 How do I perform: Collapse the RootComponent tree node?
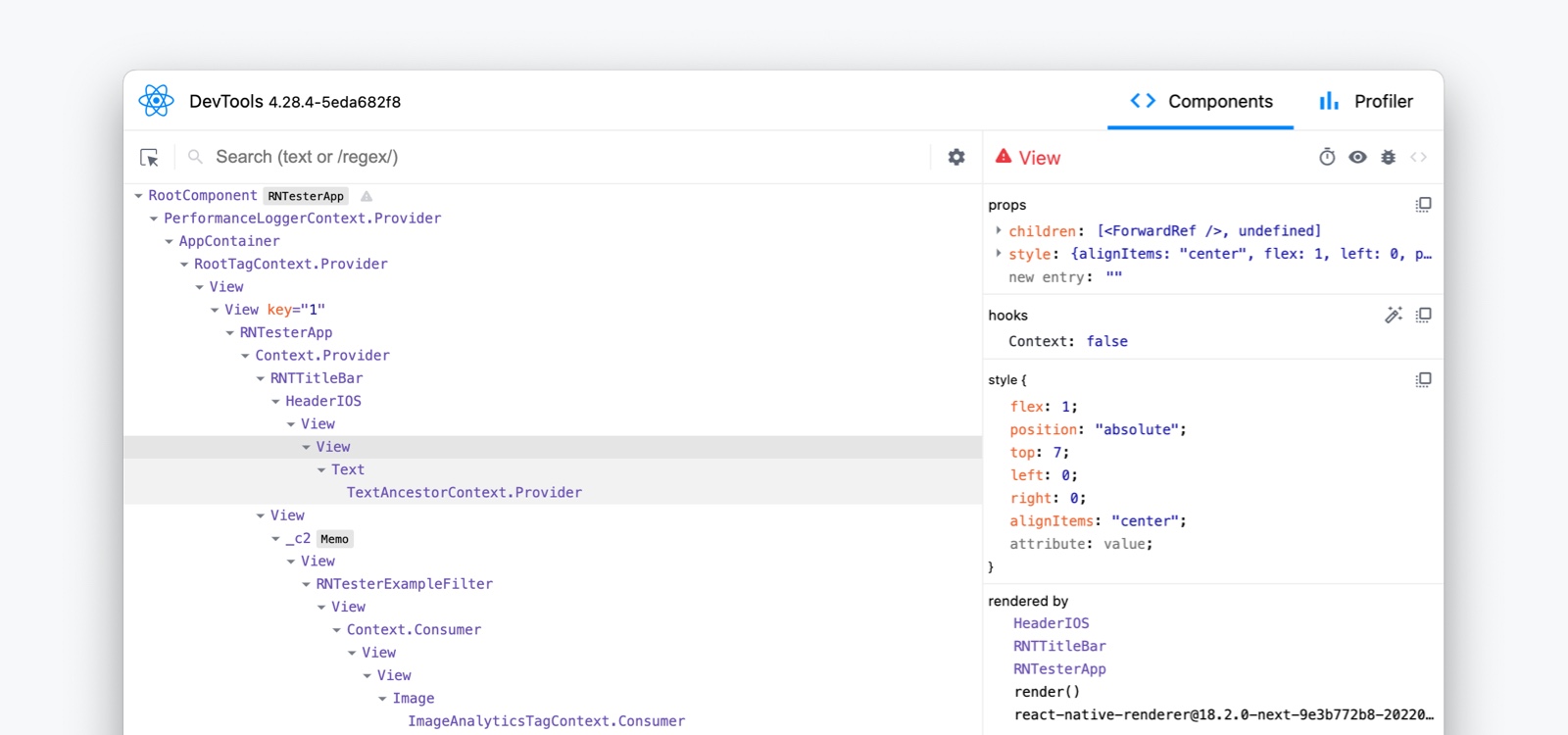pyautogui.click(x=139, y=196)
